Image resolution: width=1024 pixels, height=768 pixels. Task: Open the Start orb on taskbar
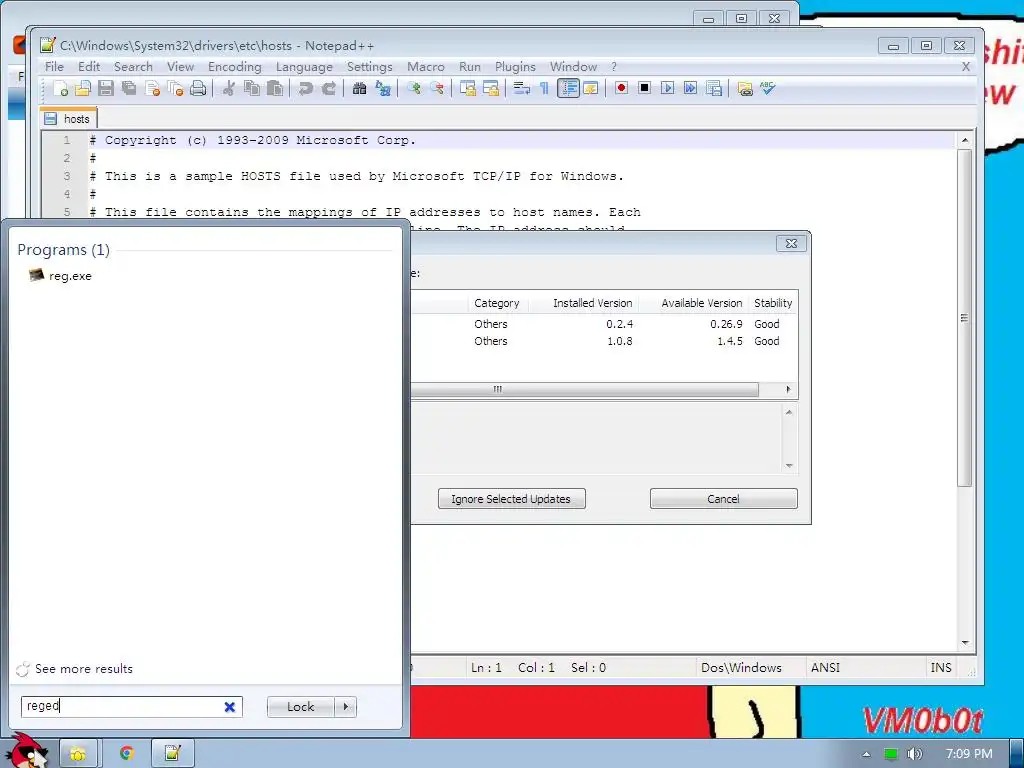pyautogui.click(x=27, y=752)
